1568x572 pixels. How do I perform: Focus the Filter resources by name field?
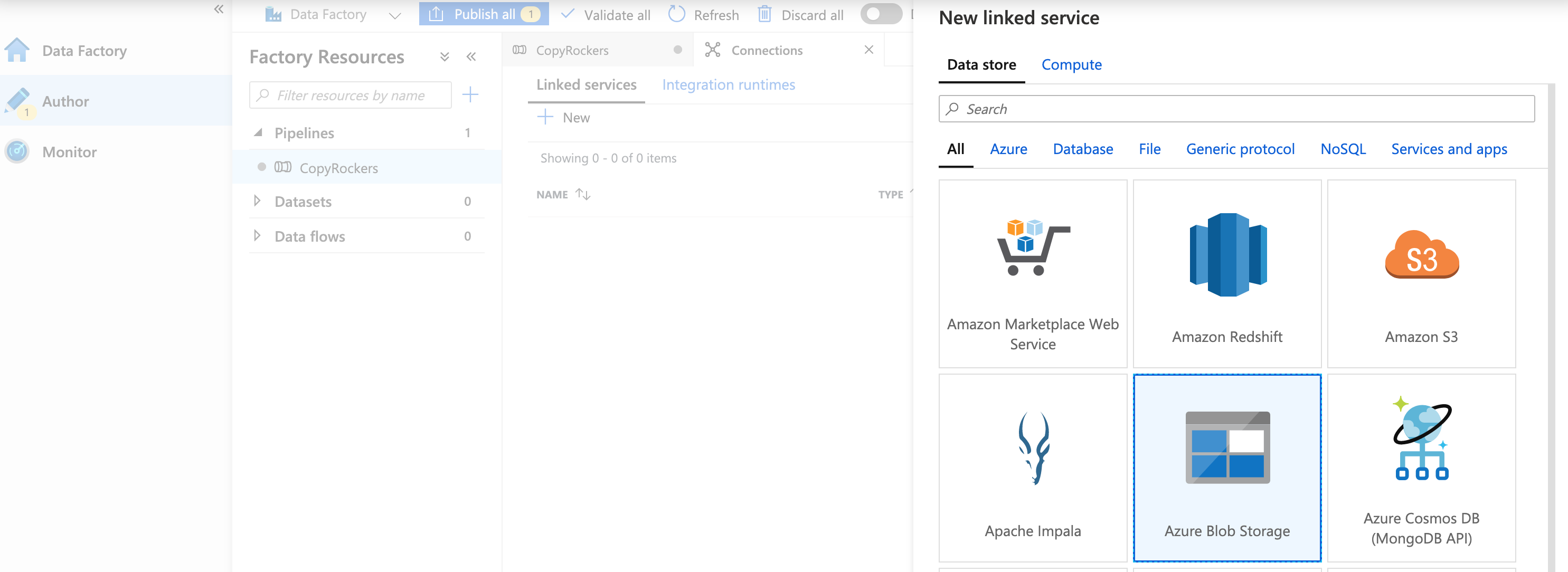[351, 95]
